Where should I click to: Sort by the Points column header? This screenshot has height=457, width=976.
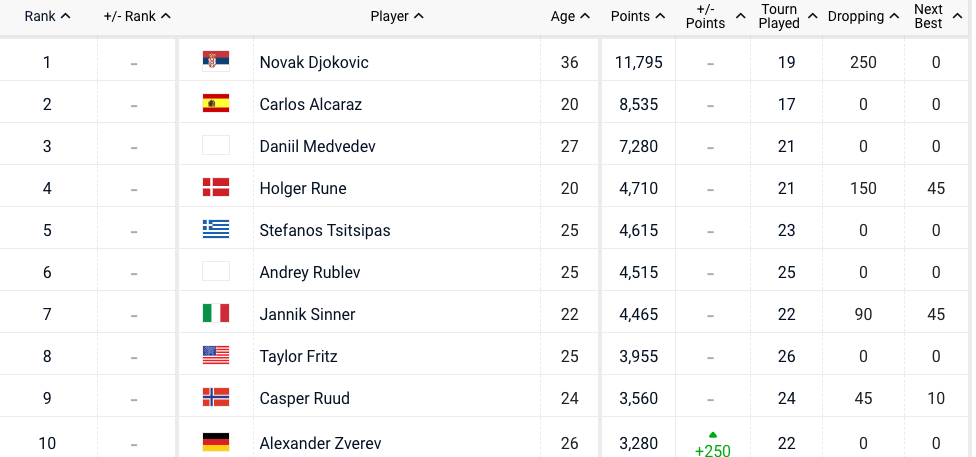pyautogui.click(x=637, y=16)
